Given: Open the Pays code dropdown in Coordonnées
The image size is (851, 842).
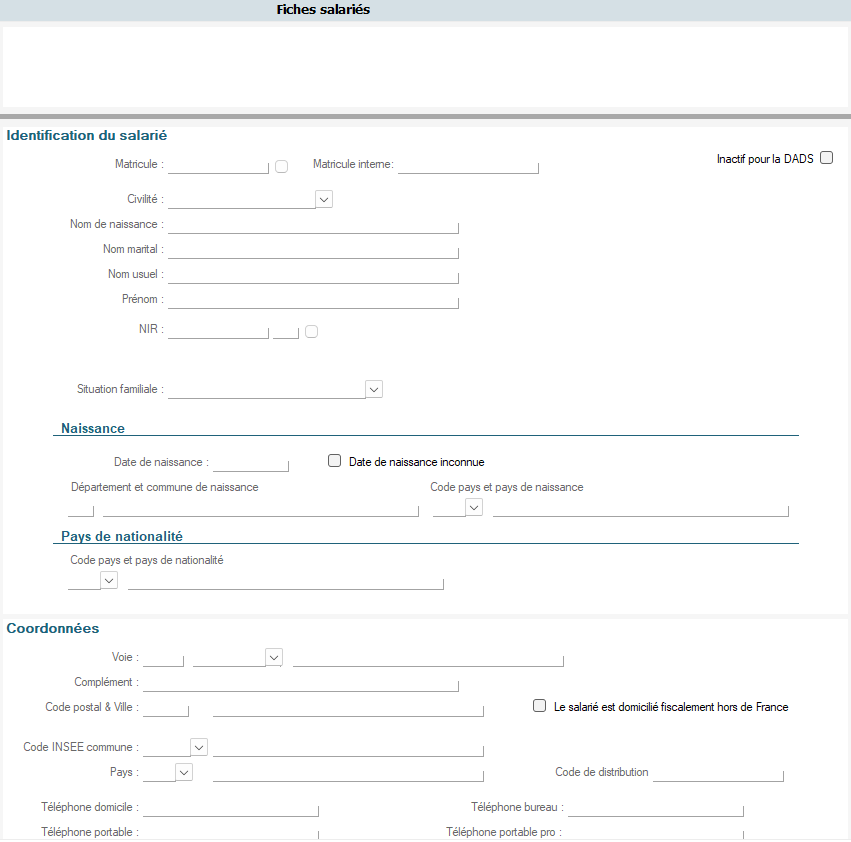Looking at the screenshot, I should point(184,773).
